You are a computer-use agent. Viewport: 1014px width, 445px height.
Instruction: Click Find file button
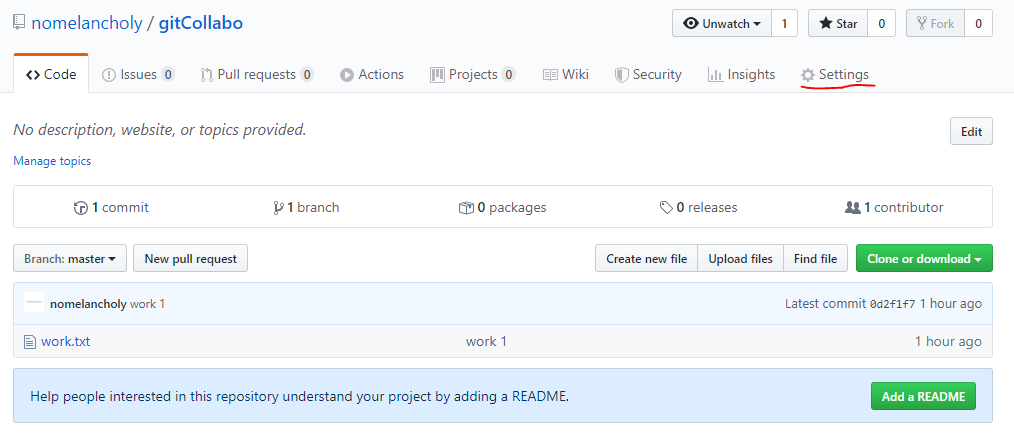tap(815, 258)
